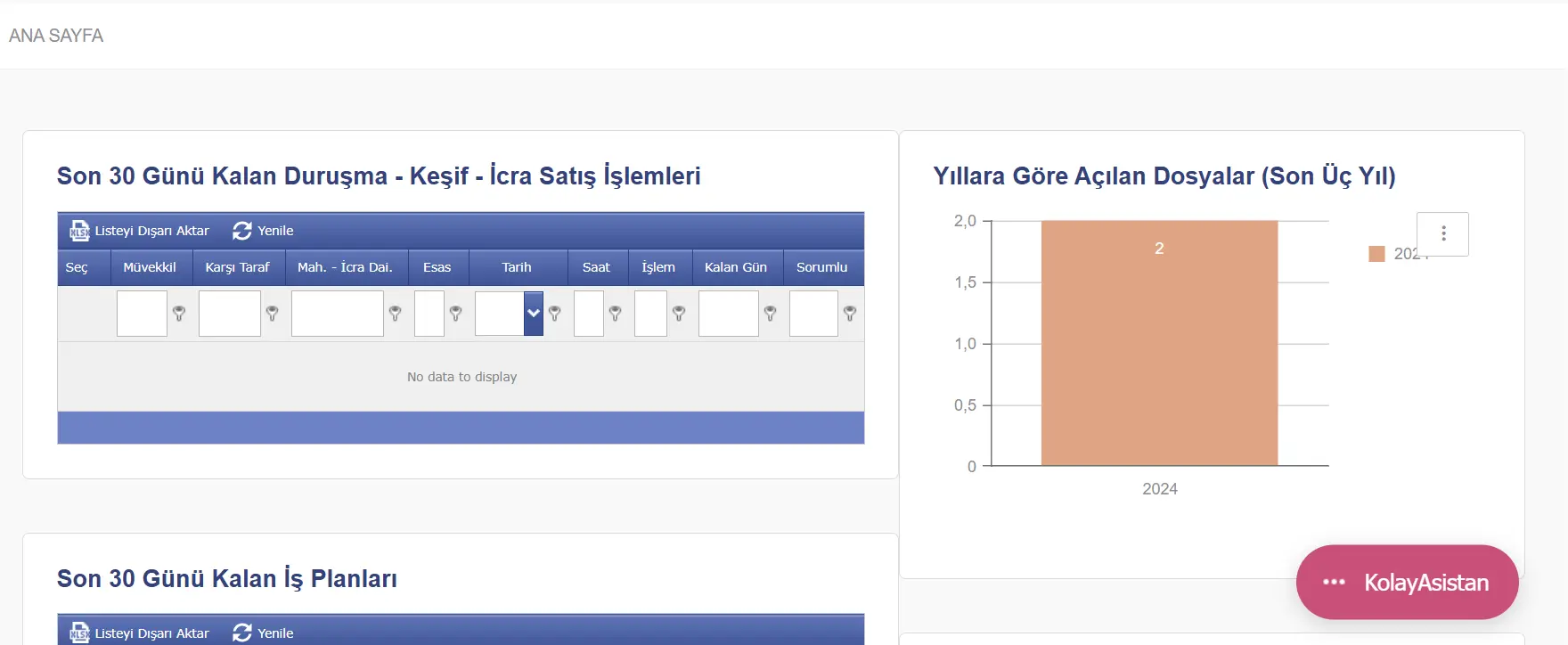1568x645 pixels.
Task: Click filter icon next to Karşı Taraf field
Action: tap(273, 314)
